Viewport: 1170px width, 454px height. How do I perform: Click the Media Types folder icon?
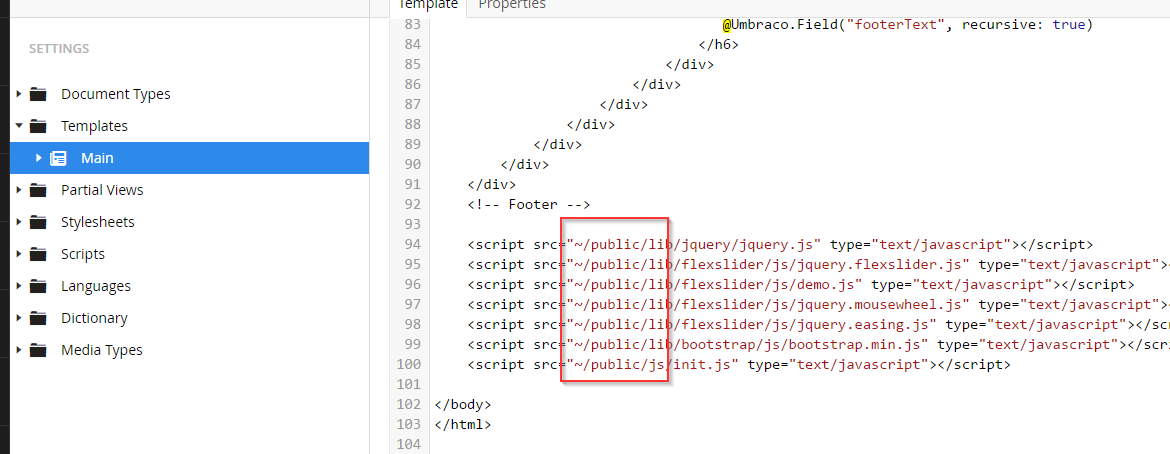(38, 350)
